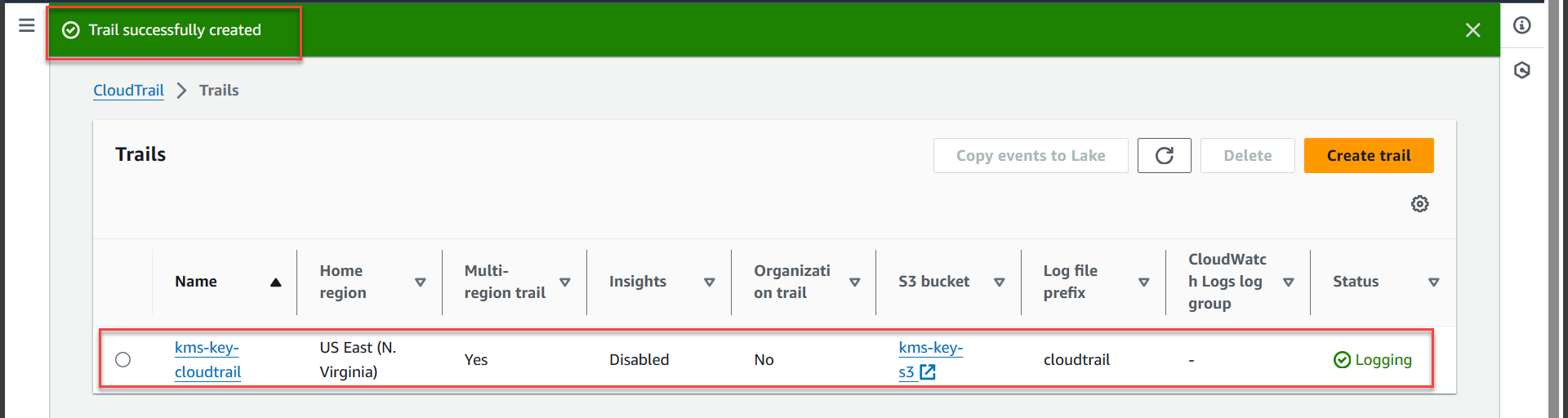The height and width of the screenshot is (418, 1568).
Task: Click Copy events to Lake button
Action: (1031, 156)
